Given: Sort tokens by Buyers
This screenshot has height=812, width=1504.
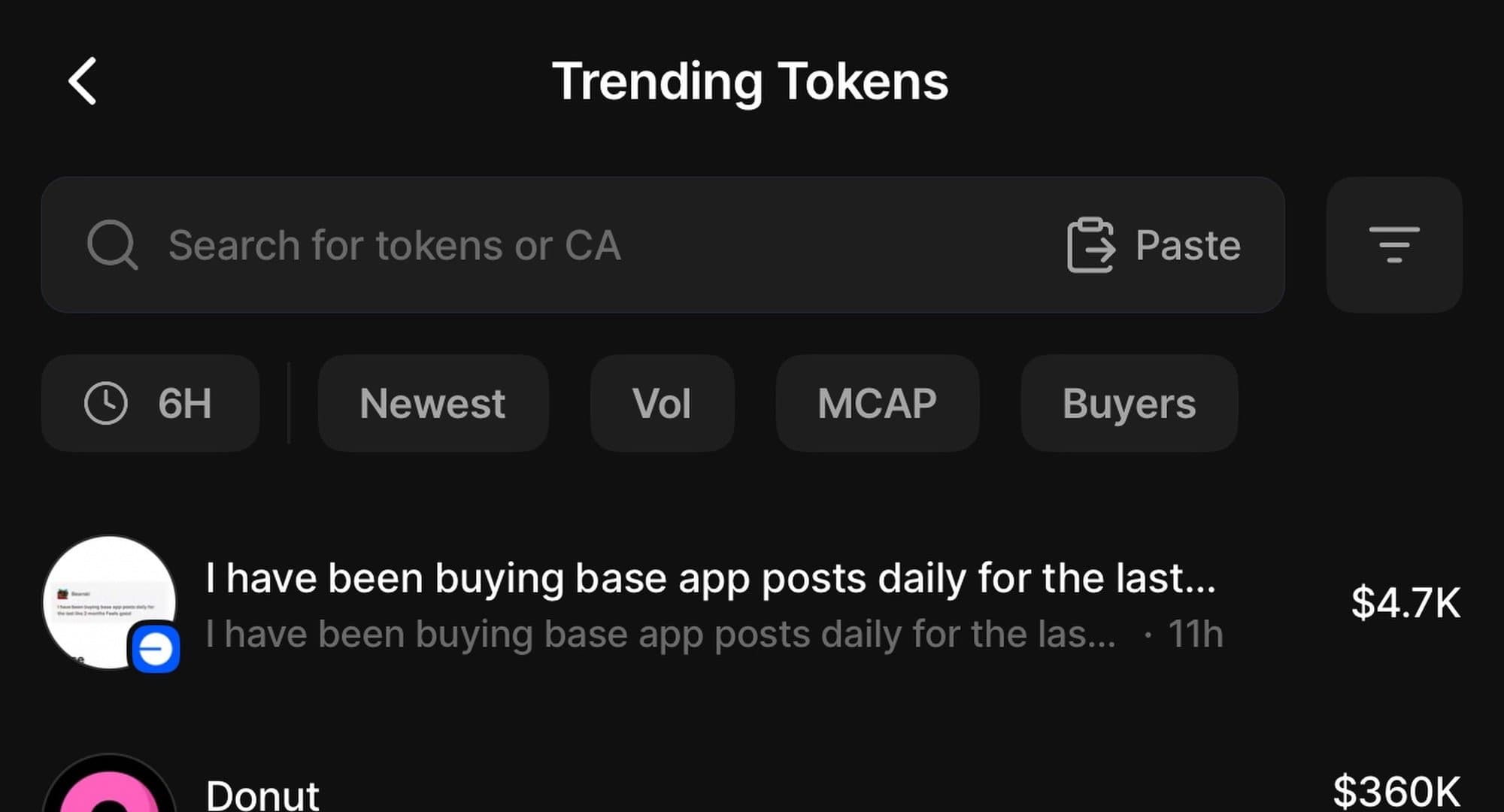Looking at the screenshot, I should click(1129, 403).
